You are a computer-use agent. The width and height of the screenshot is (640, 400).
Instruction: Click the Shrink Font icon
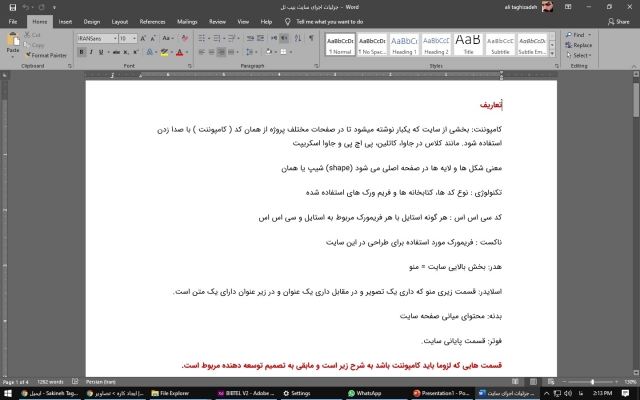[153, 38]
